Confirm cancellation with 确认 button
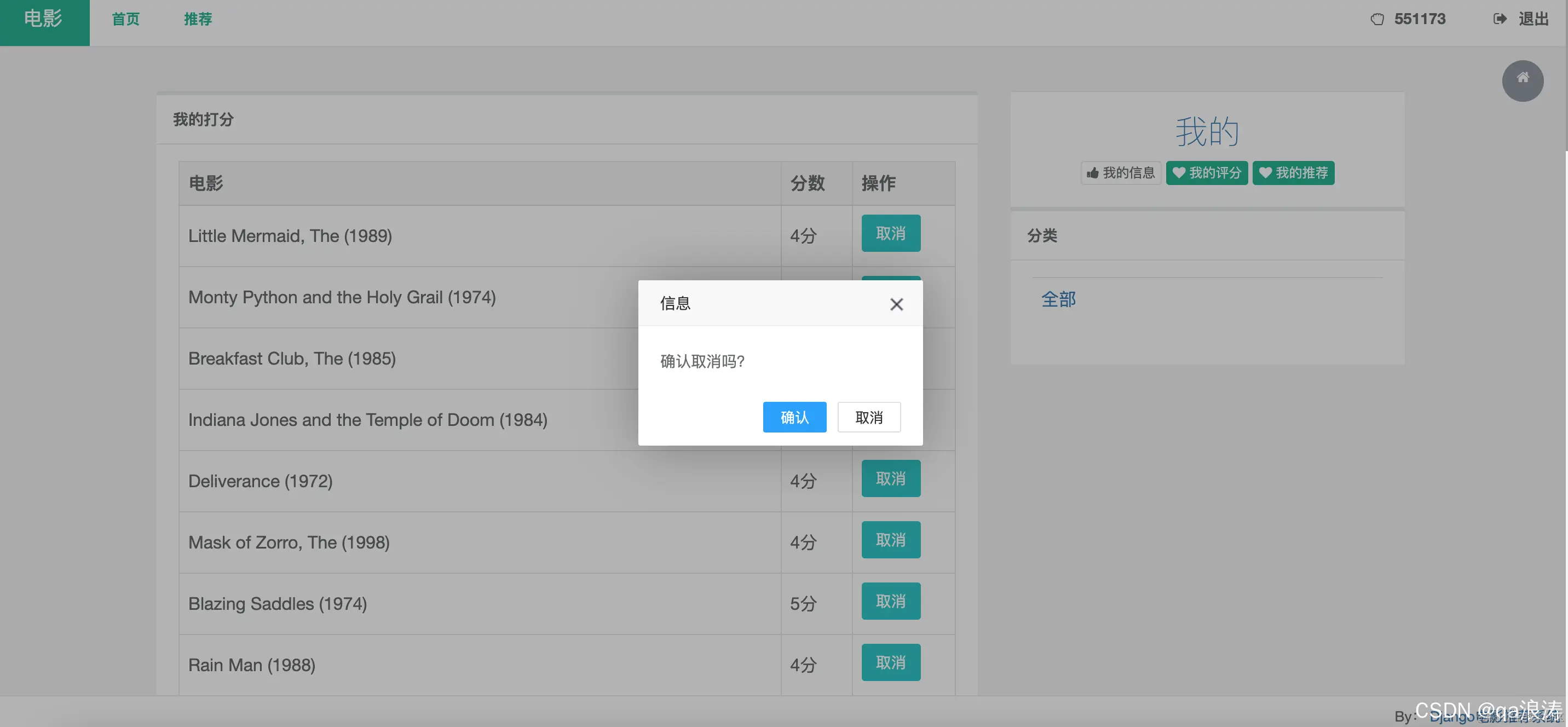 794,417
